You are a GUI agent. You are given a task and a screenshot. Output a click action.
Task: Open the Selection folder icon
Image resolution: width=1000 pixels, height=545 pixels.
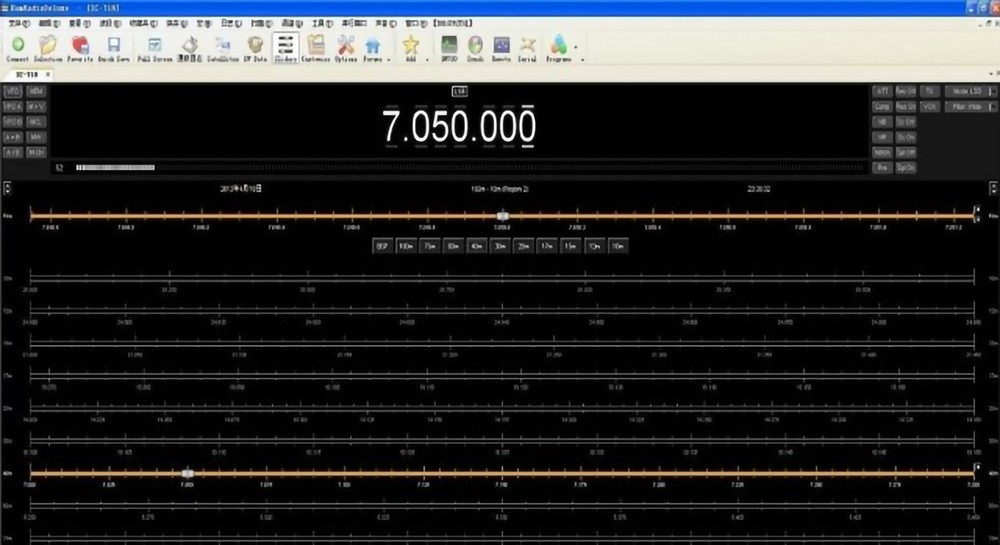(48, 47)
